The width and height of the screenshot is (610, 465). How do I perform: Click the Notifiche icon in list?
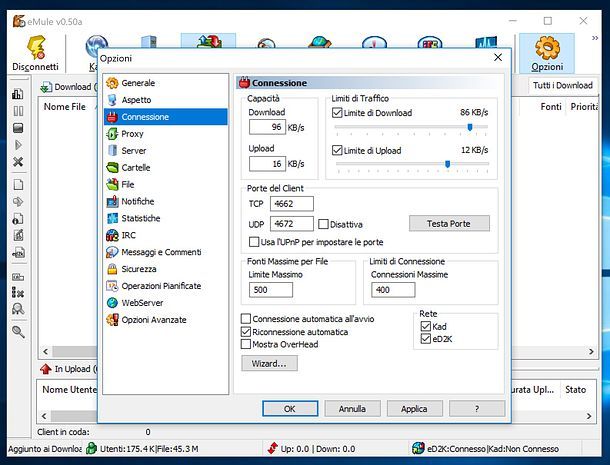click(x=112, y=201)
